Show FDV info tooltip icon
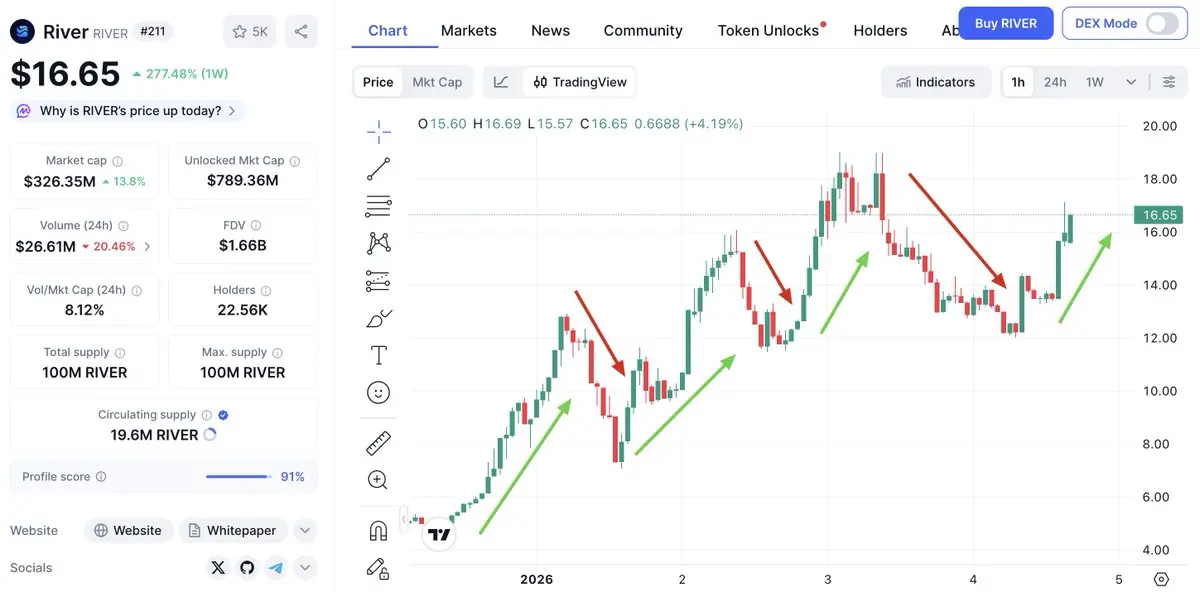This screenshot has width=1200, height=592. [x=256, y=226]
